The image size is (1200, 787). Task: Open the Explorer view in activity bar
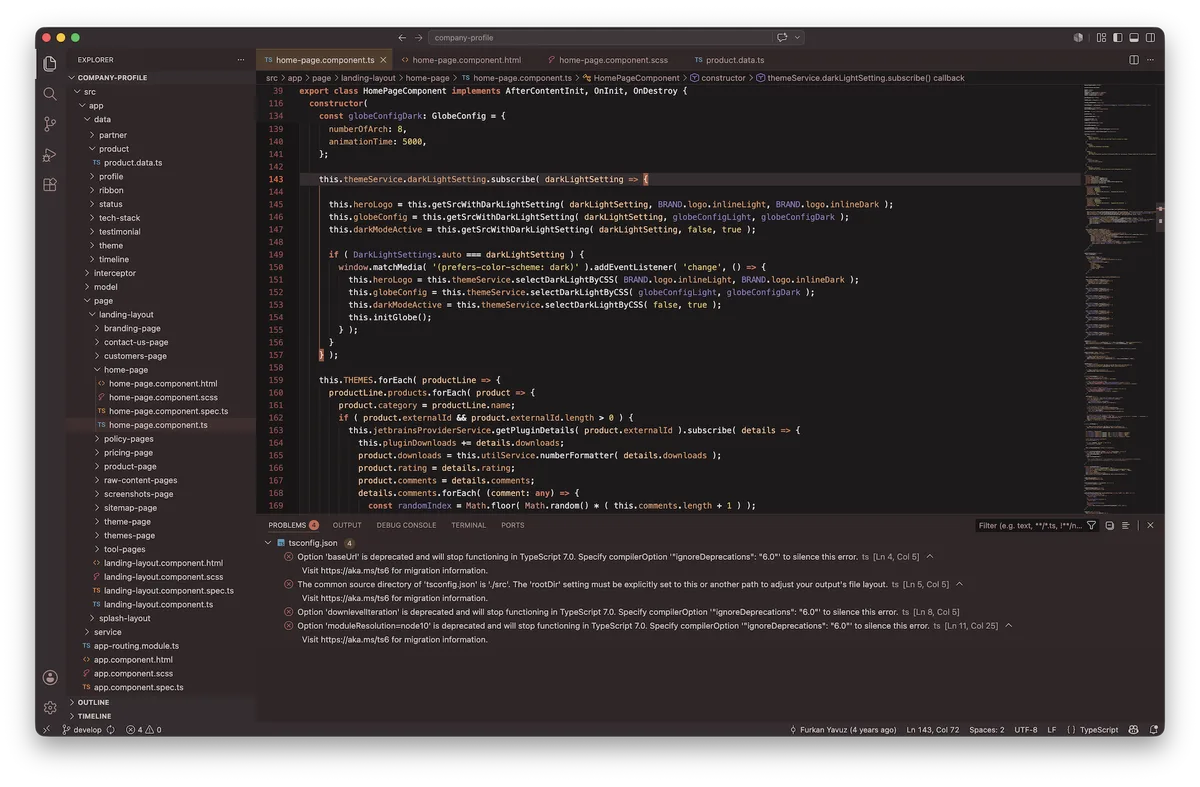point(50,63)
